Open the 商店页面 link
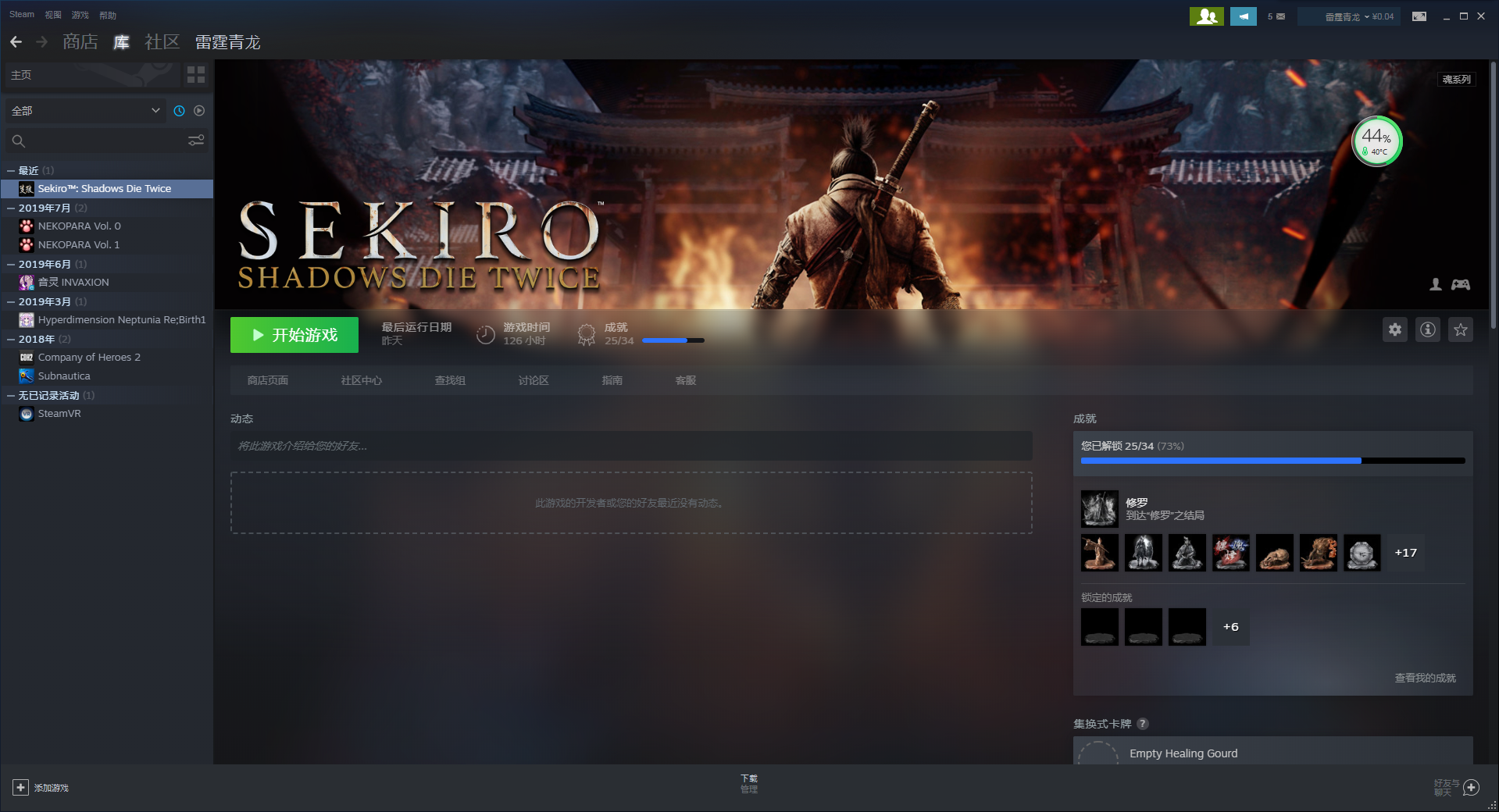 (x=268, y=380)
